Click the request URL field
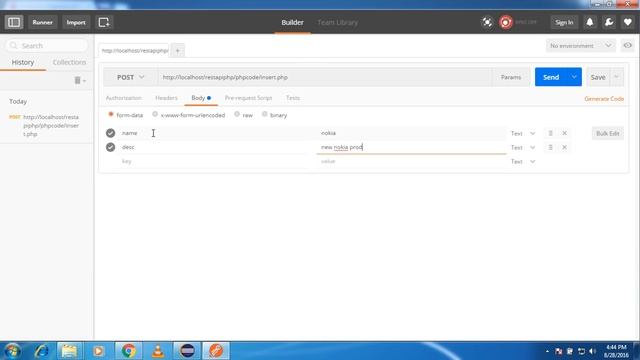Screen dimensions: 640x360 tap(324, 77)
